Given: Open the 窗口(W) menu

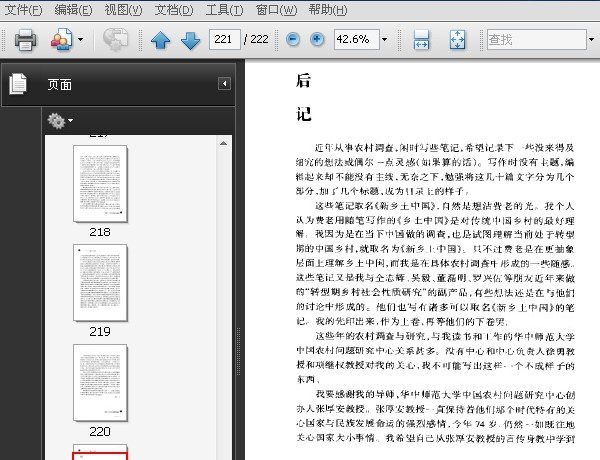Looking at the screenshot, I should (x=276, y=10).
